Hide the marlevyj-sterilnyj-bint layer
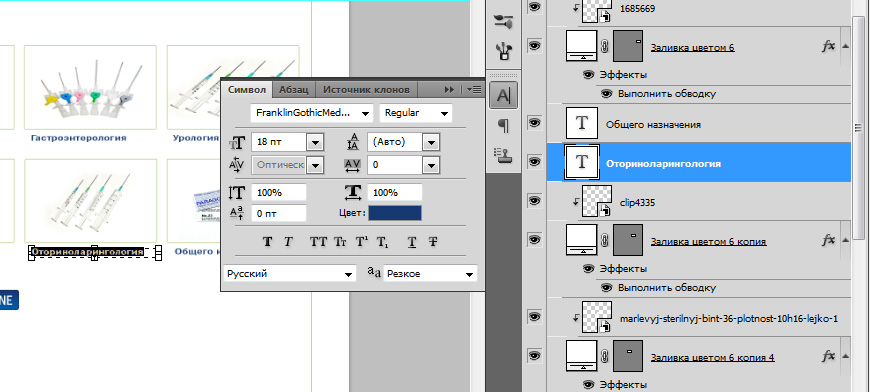This screenshot has width=870, height=392. pyautogui.click(x=534, y=316)
